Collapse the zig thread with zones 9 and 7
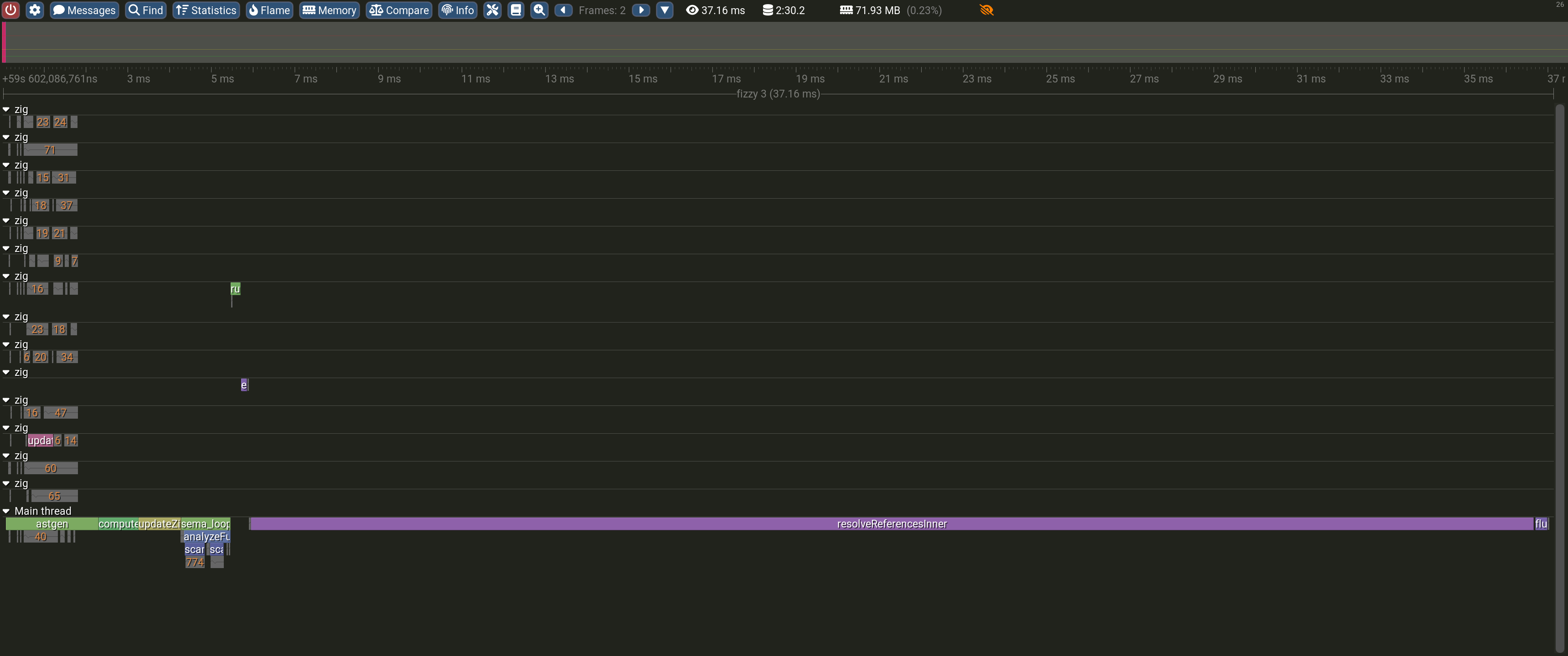 [6, 249]
